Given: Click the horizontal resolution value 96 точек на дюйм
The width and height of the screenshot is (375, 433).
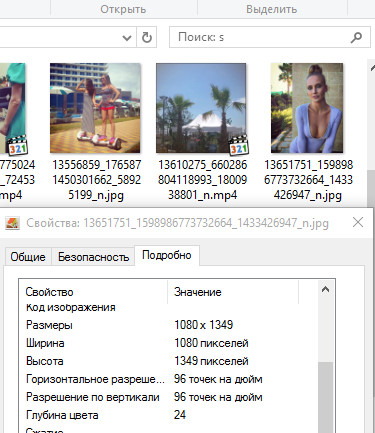Looking at the screenshot, I should pos(218,379).
